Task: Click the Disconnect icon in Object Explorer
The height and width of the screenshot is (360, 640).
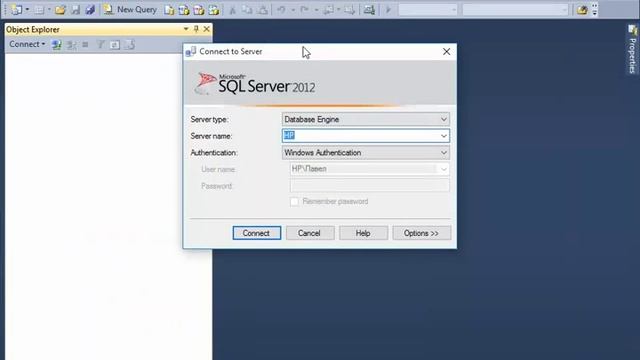Action: coord(71,44)
